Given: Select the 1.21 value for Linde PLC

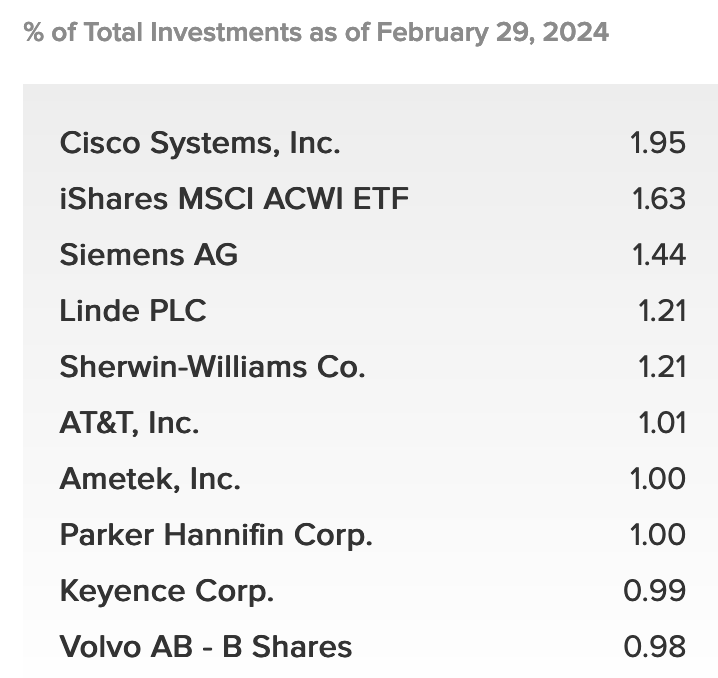Looking at the screenshot, I should pyautogui.click(x=662, y=311).
